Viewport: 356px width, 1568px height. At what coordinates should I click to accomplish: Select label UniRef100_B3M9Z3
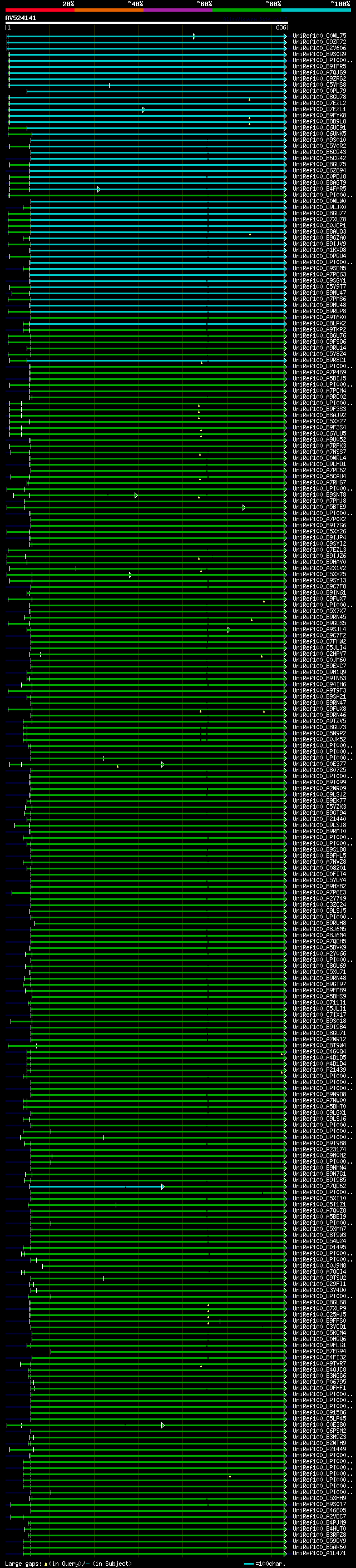point(319,1437)
